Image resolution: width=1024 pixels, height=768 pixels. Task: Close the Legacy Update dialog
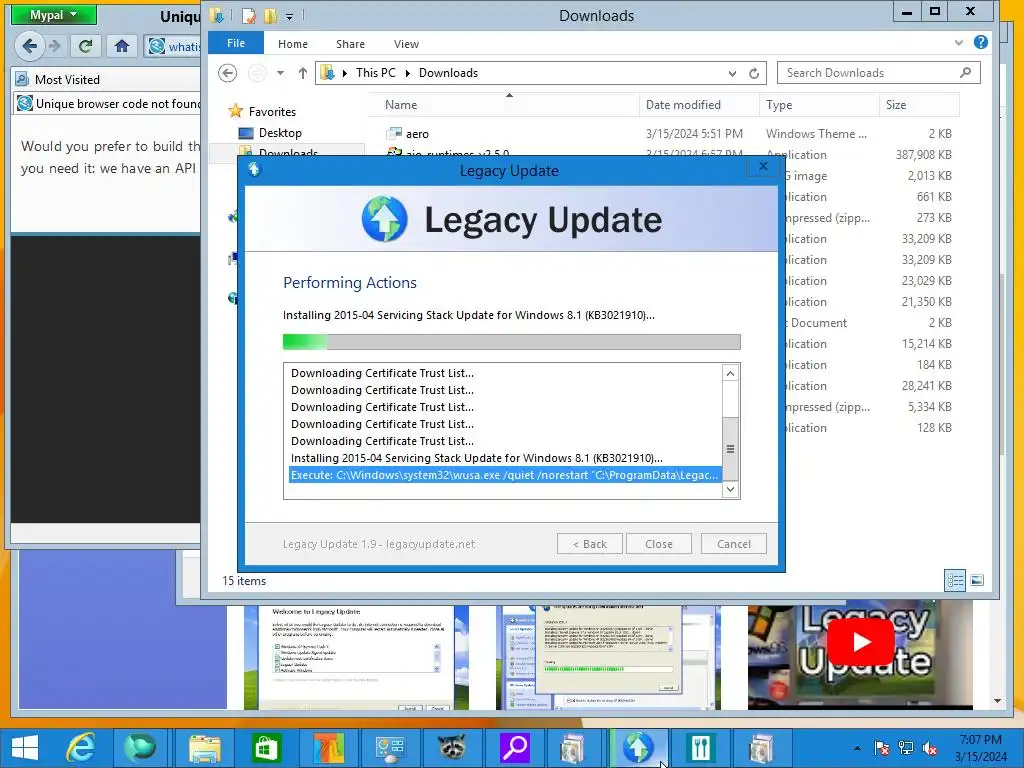[x=763, y=167]
